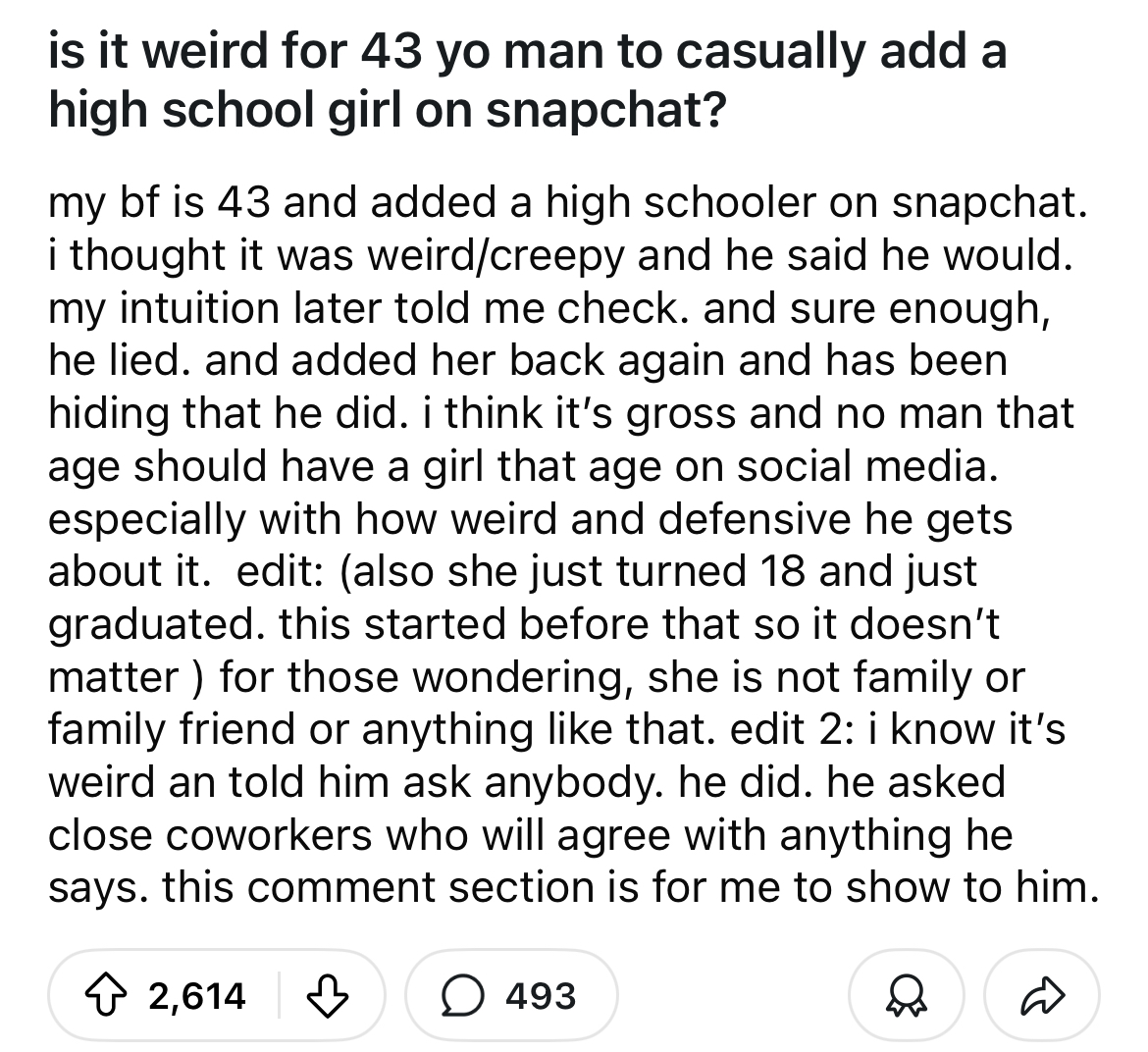Open comments via speech bubble icon
The height and width of the screenshot is (1052, 1148).
tap(463, 996)
